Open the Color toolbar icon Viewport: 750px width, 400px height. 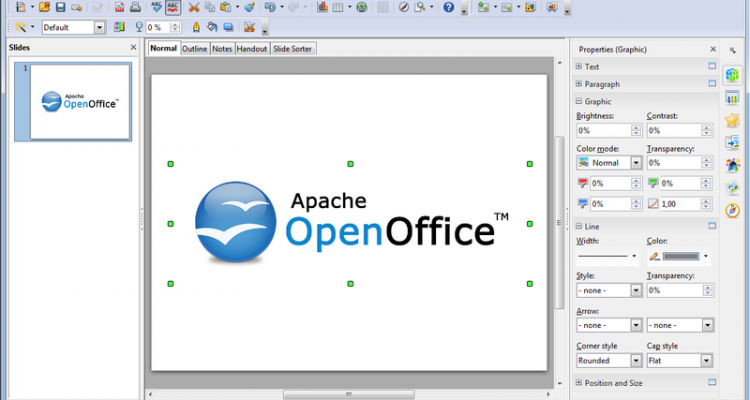(x=119, y=27)
